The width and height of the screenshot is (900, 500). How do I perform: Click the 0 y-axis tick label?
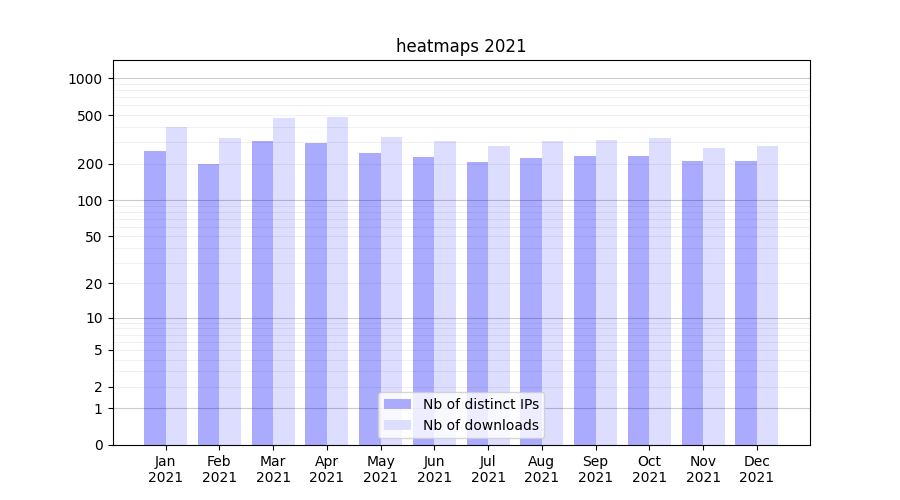click(x=98, y=445)
